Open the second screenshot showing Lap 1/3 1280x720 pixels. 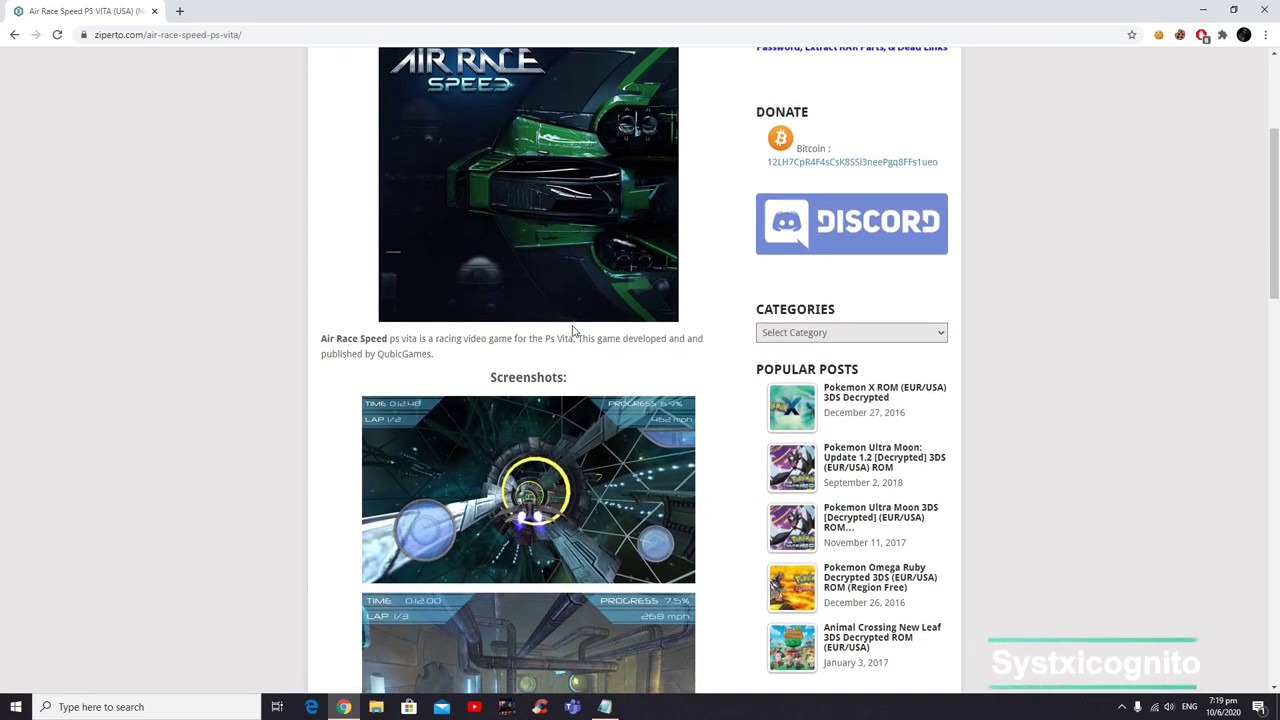coord(528,643)
